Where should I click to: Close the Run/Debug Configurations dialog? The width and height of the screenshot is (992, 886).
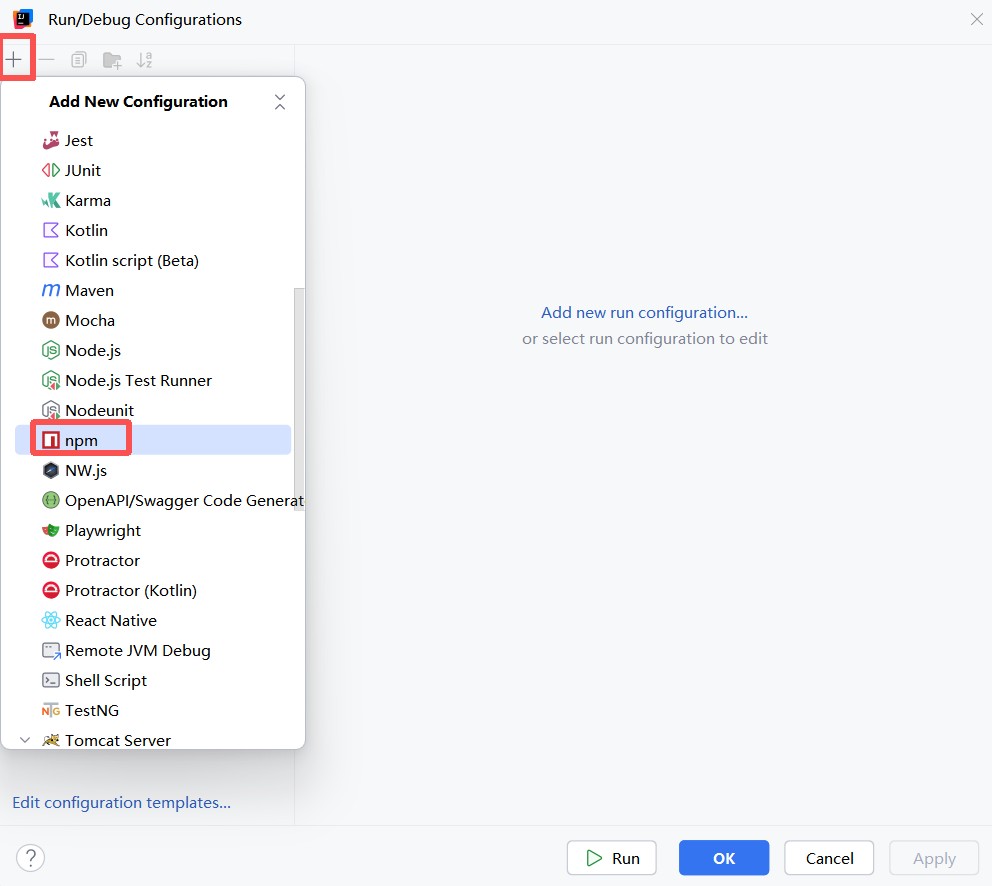point(976,20)
